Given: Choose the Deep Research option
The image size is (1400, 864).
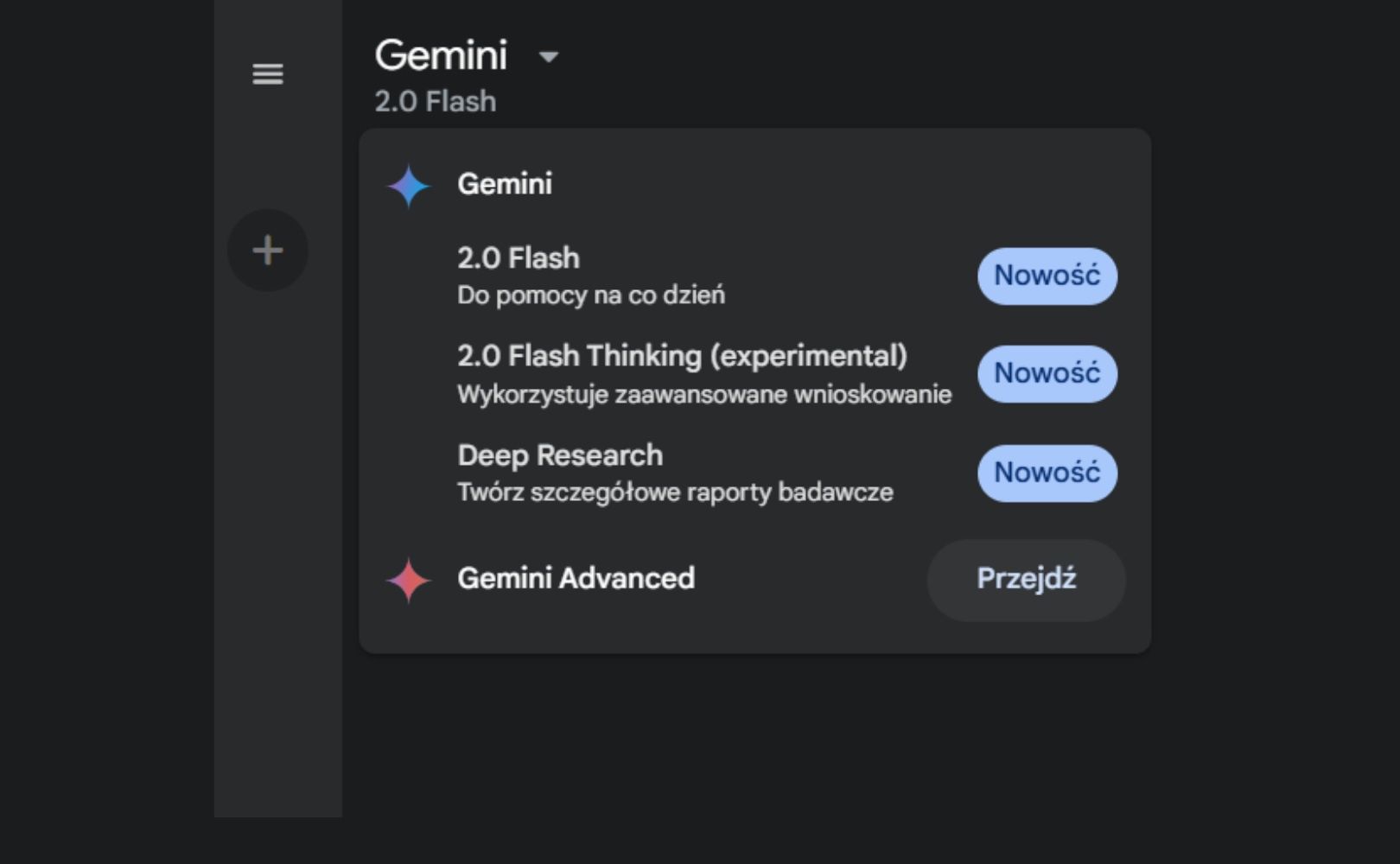Looking at the screenshot, I should pos(754,473).
